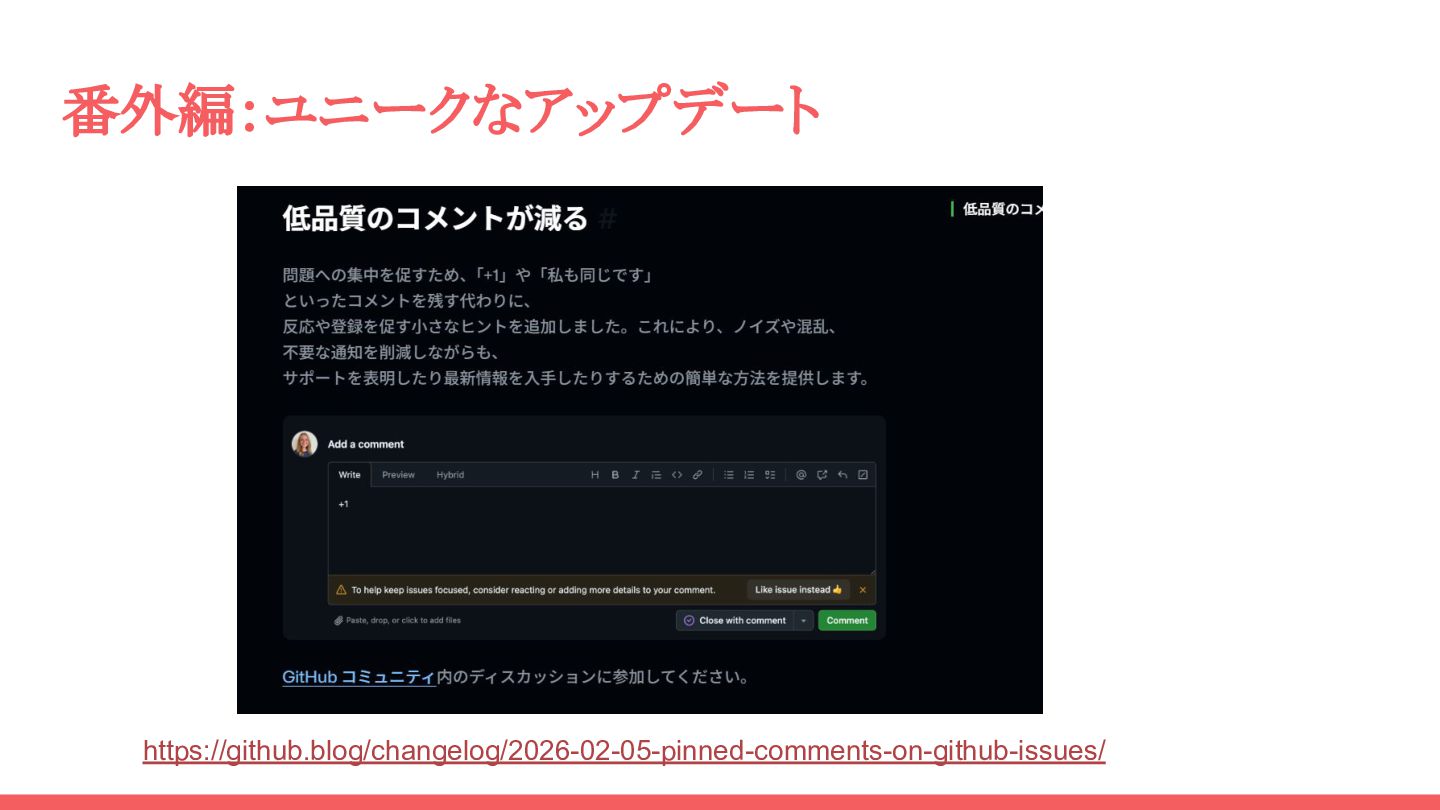Open the github.blog changelog URL link
The width and height of the screenshot is (1440, 810).
tap(624, 751)
